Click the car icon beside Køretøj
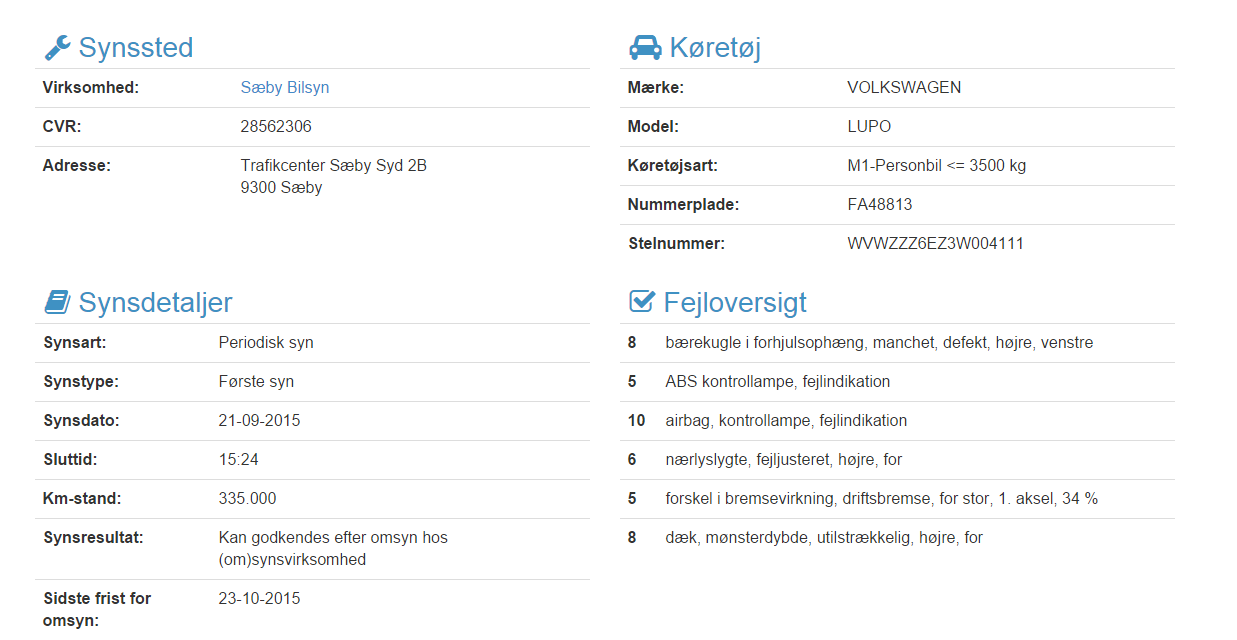The width and height of the screenshot is (1237, 640). point(645,47)
